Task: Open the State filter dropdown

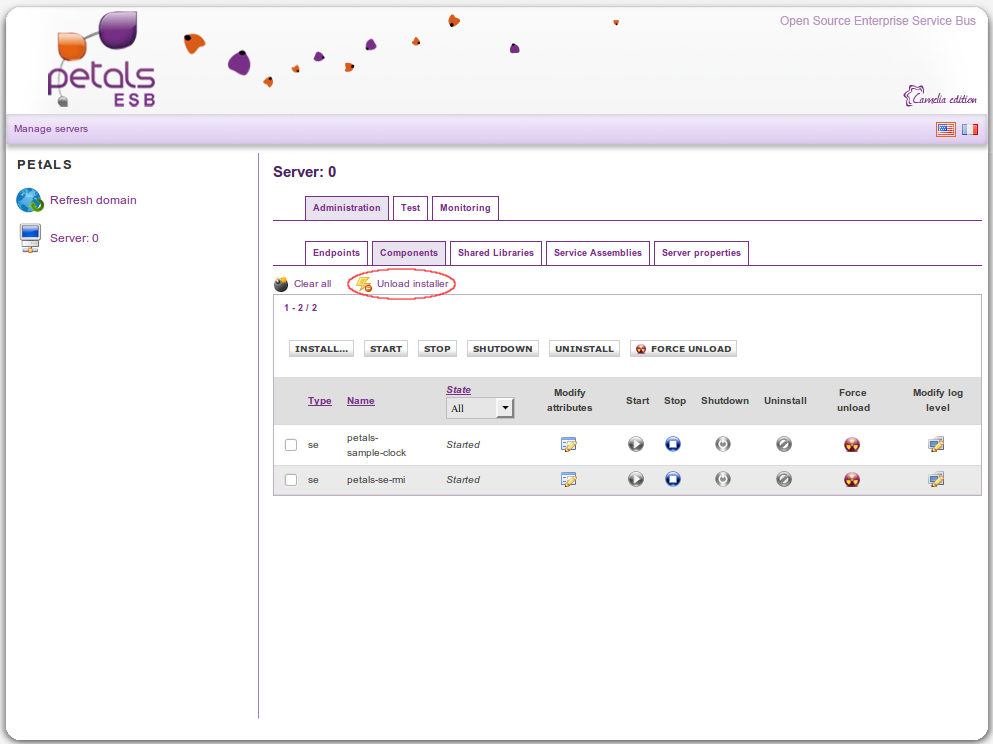Action: [x=479, y=408]
